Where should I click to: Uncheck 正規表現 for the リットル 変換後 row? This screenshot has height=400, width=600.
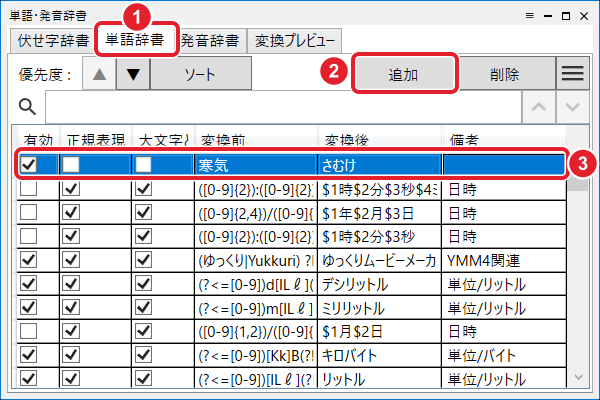[71, 379]
